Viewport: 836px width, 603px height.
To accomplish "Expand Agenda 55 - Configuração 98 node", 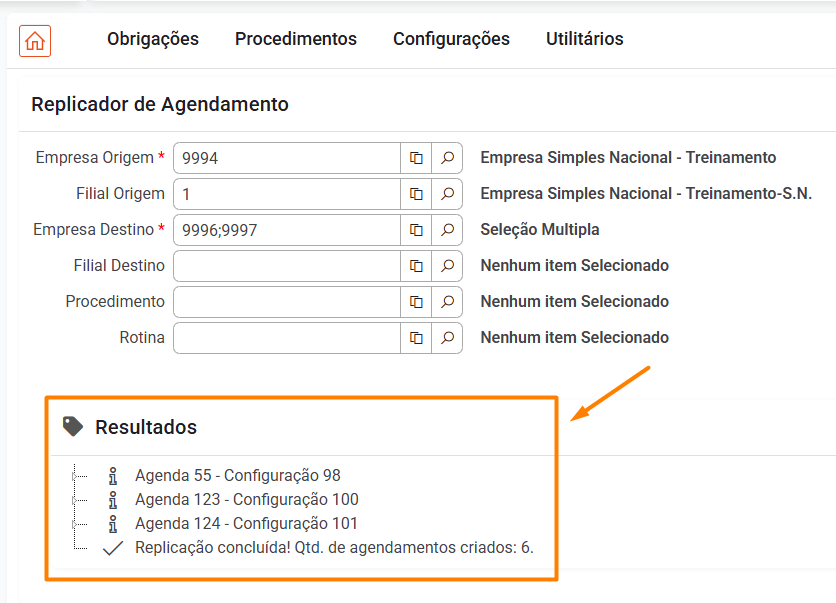I will (x=75, y=476).
